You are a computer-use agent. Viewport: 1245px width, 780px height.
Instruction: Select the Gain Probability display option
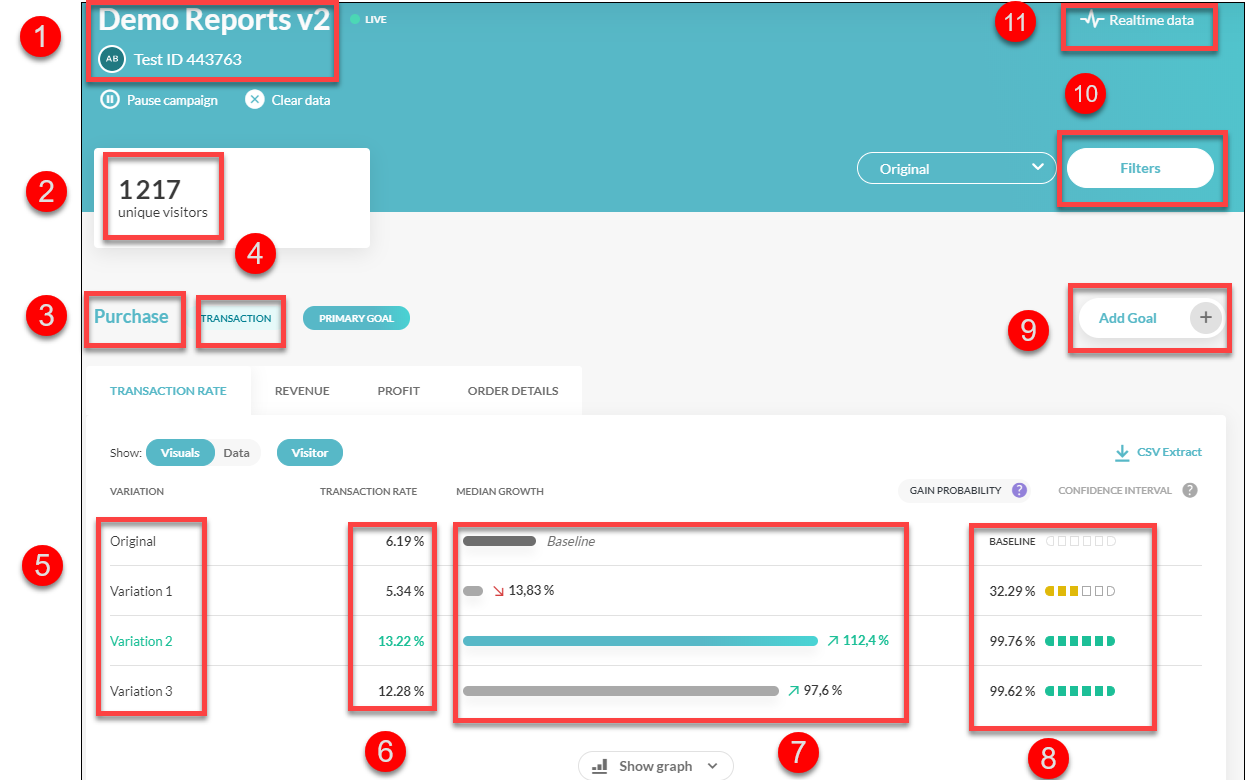tap(953, 491)
